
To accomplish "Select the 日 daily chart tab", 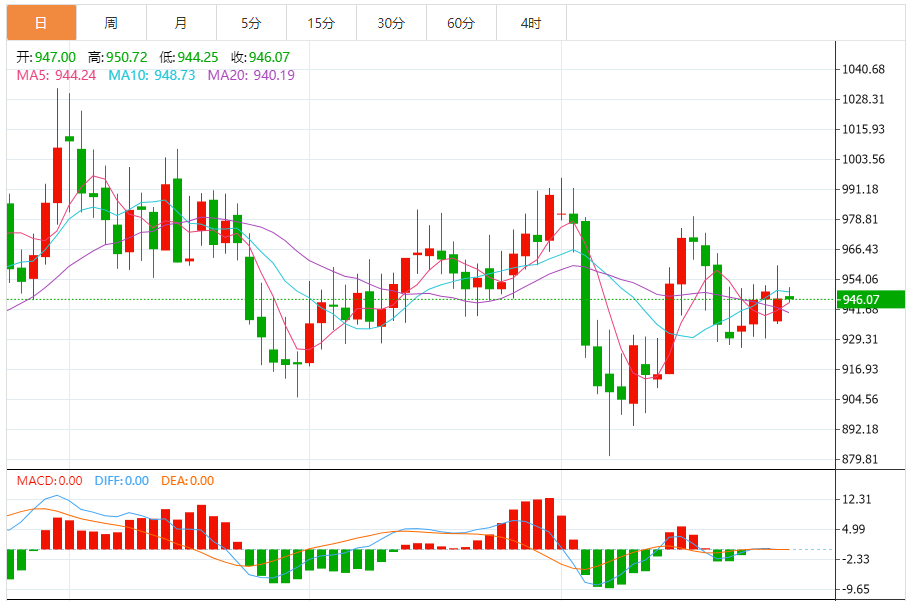I will coord(41,23).
